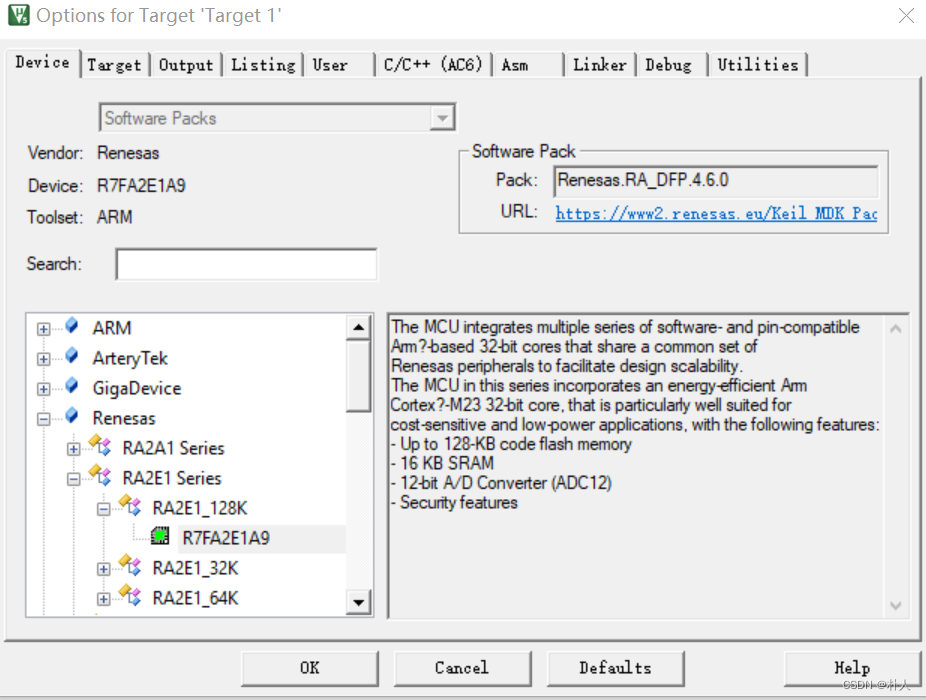Switch to the Debug tab
The image size is (926, 700).
click(671, 63)
